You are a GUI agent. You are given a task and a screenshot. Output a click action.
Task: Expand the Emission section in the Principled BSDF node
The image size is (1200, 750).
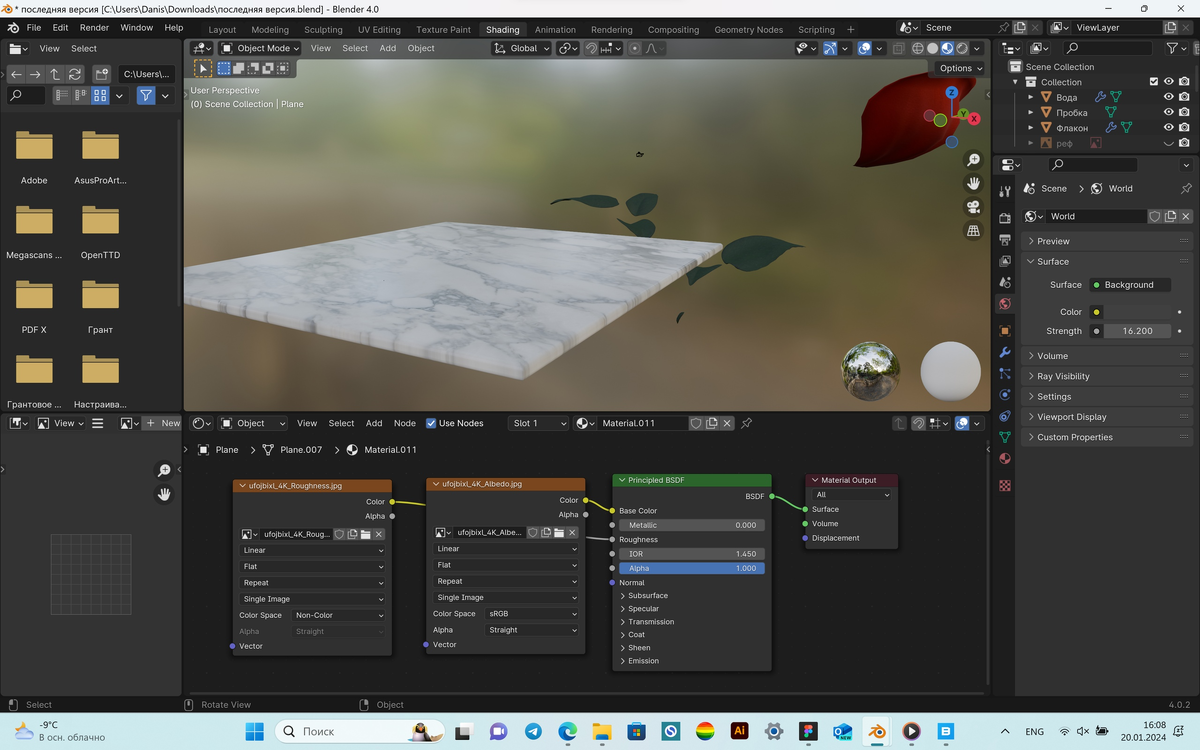(x=640, y=660)
